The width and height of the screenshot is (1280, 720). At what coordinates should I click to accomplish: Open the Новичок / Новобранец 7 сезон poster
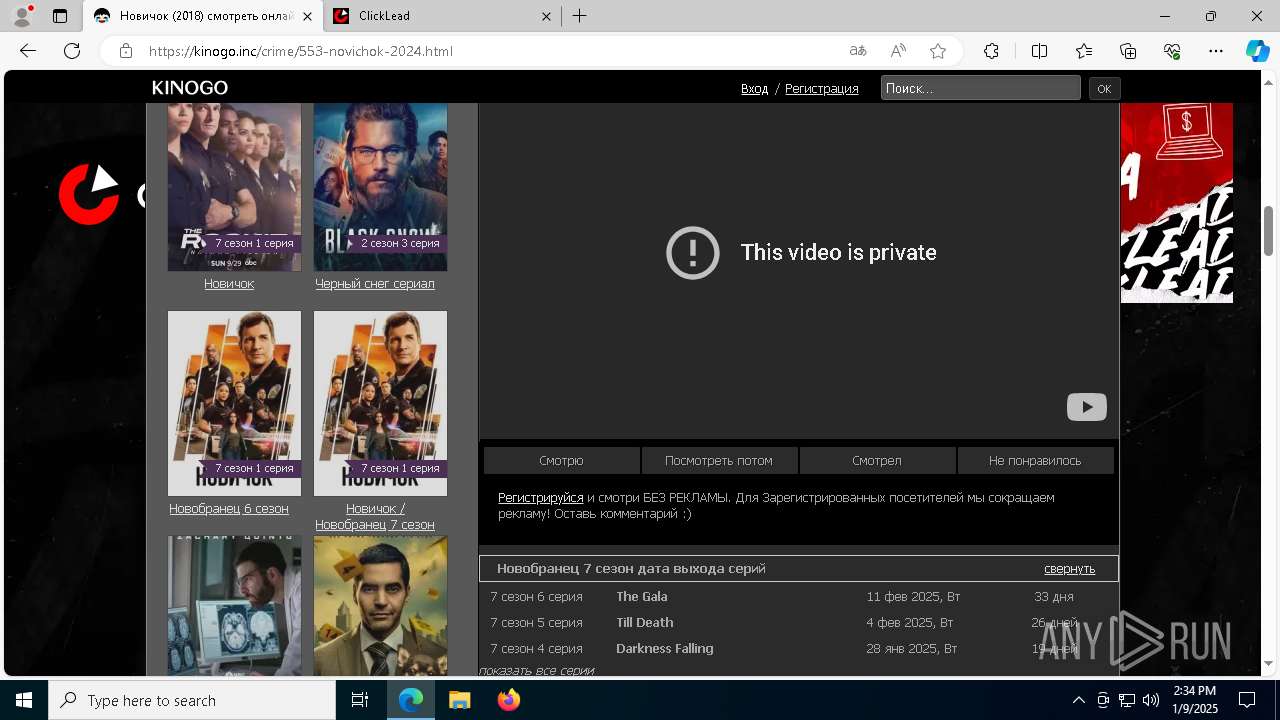pos(380,403)
